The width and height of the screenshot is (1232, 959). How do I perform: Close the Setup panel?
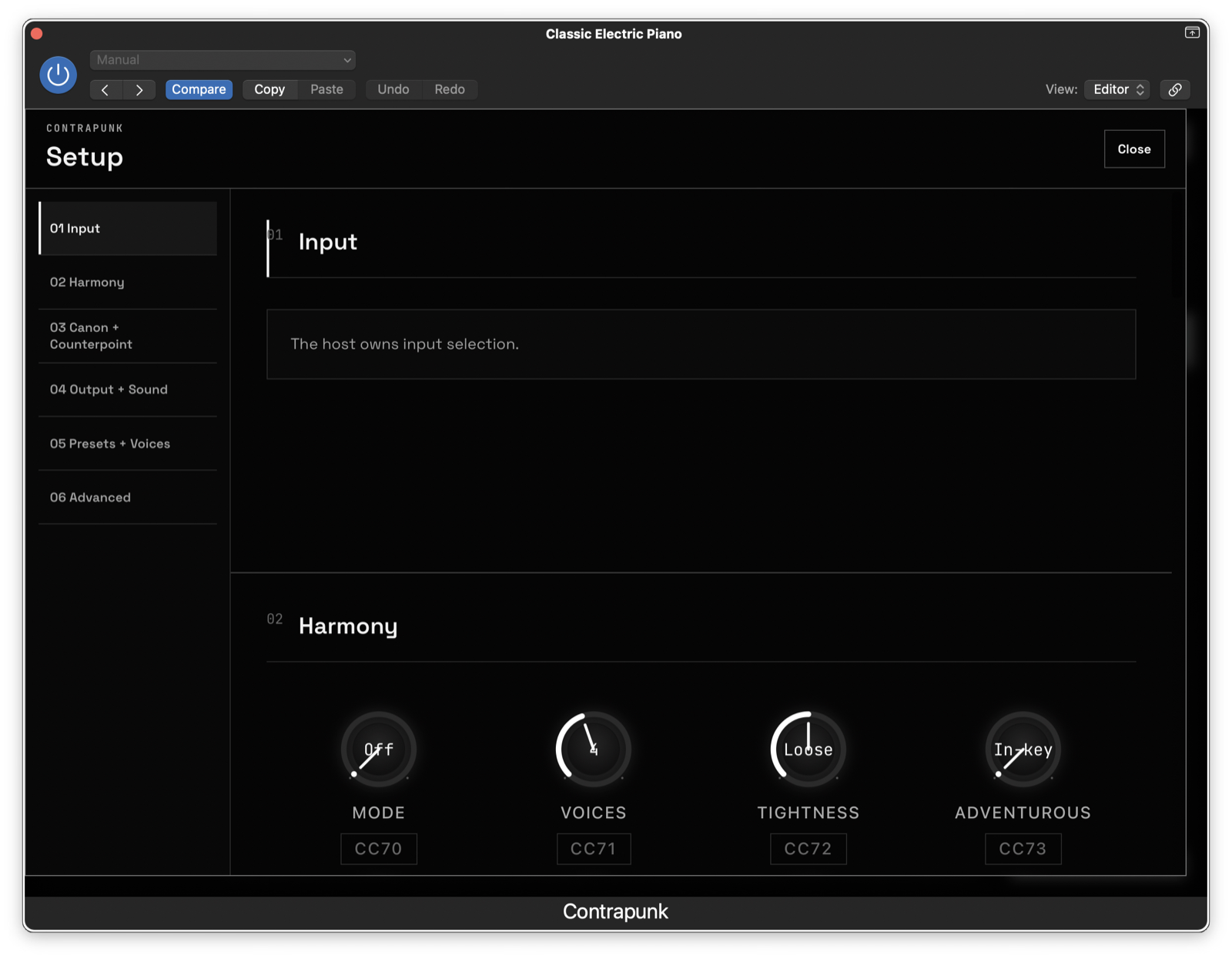1134,149
